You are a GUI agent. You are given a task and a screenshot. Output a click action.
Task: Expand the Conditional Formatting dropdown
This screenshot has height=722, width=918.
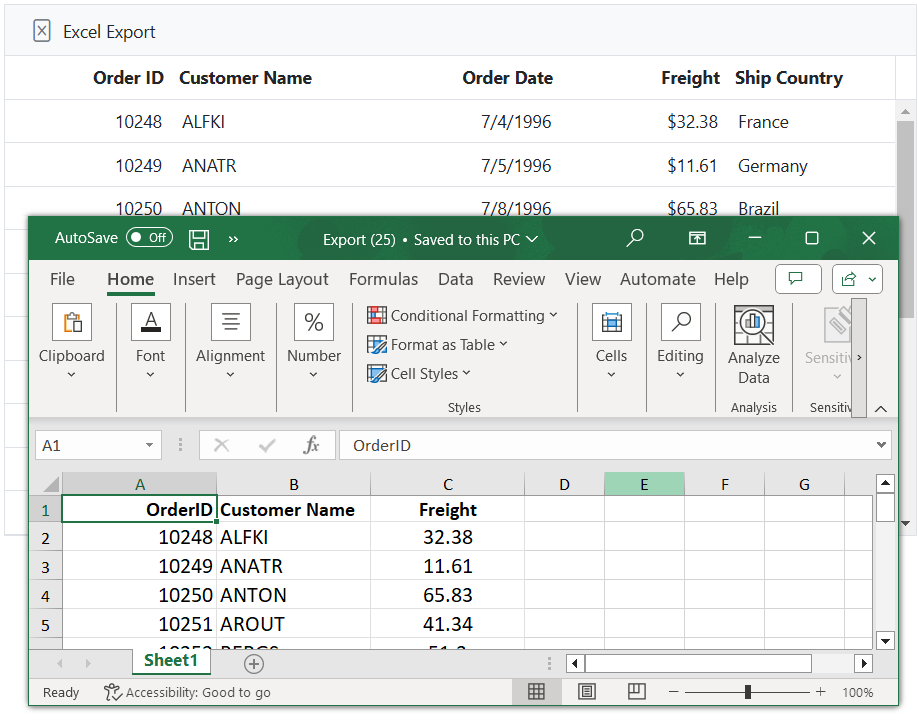pos(461,315)
